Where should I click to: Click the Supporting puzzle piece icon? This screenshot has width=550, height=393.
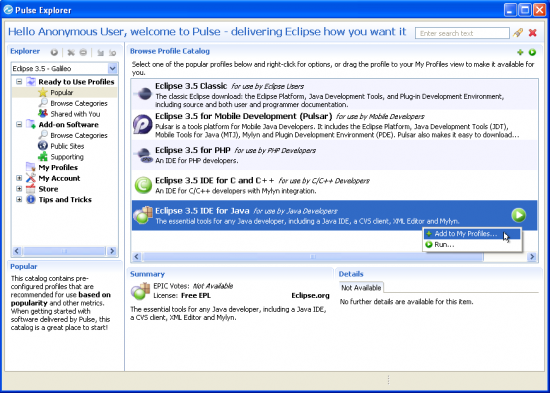(x=43, y=156)
